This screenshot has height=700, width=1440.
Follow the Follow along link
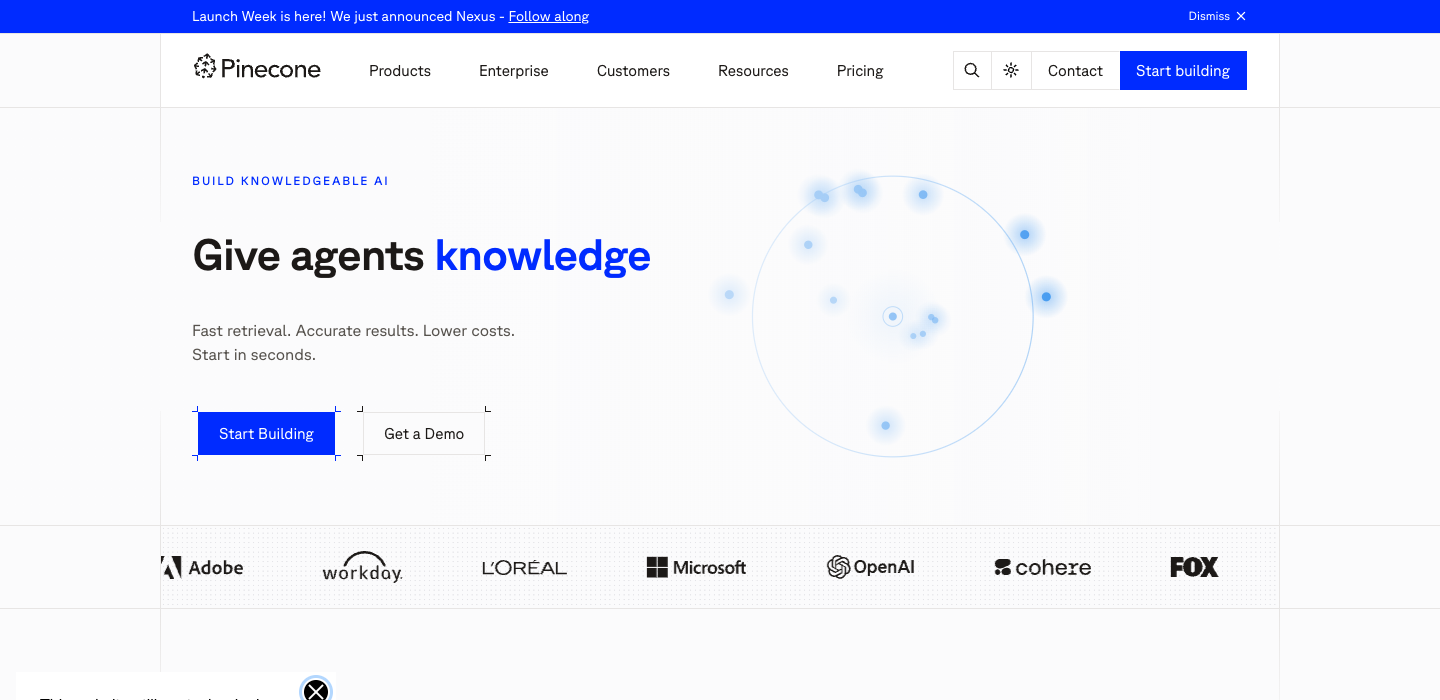coord(549,16)
